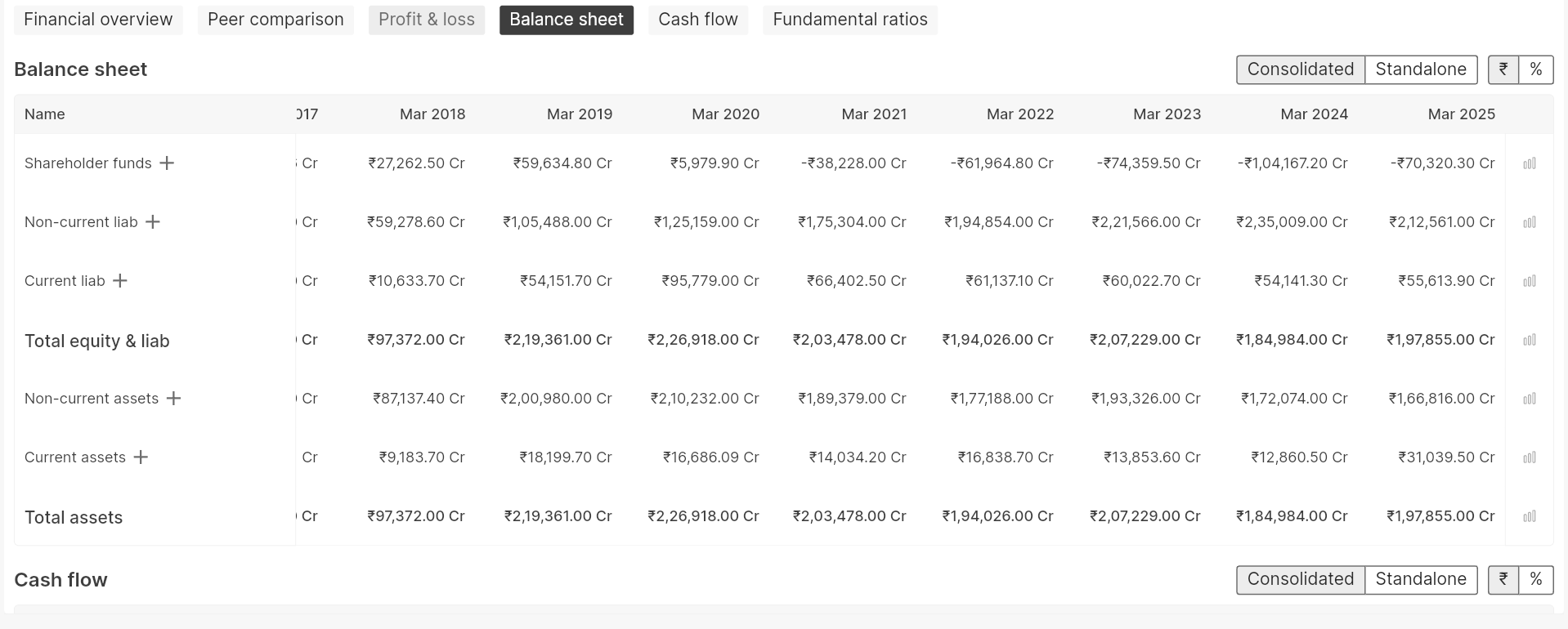Open chart icon for Shareholder funds row
The width and height of the screenshot is (1568, 629).
(x=1529, y=163)
